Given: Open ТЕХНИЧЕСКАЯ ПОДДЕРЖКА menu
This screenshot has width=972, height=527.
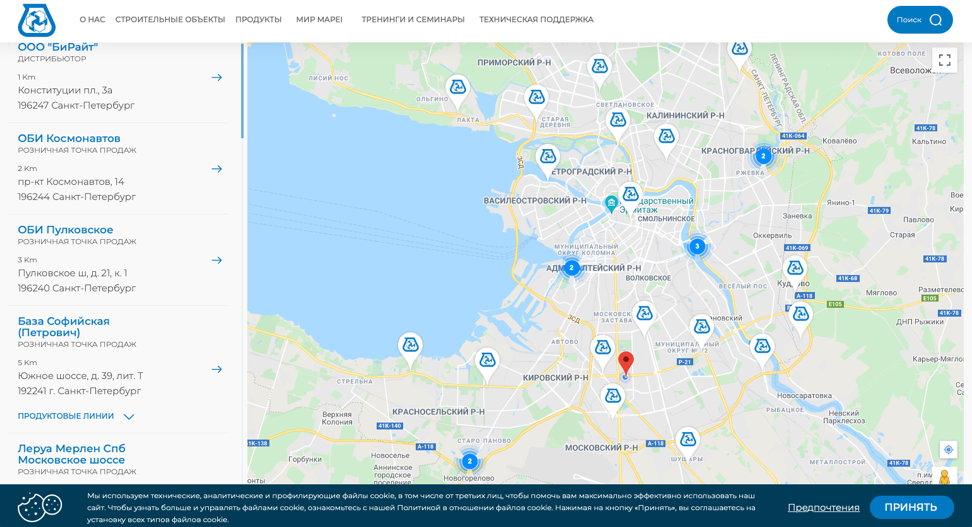Looking at the screenshot, I should pos(536,19).
